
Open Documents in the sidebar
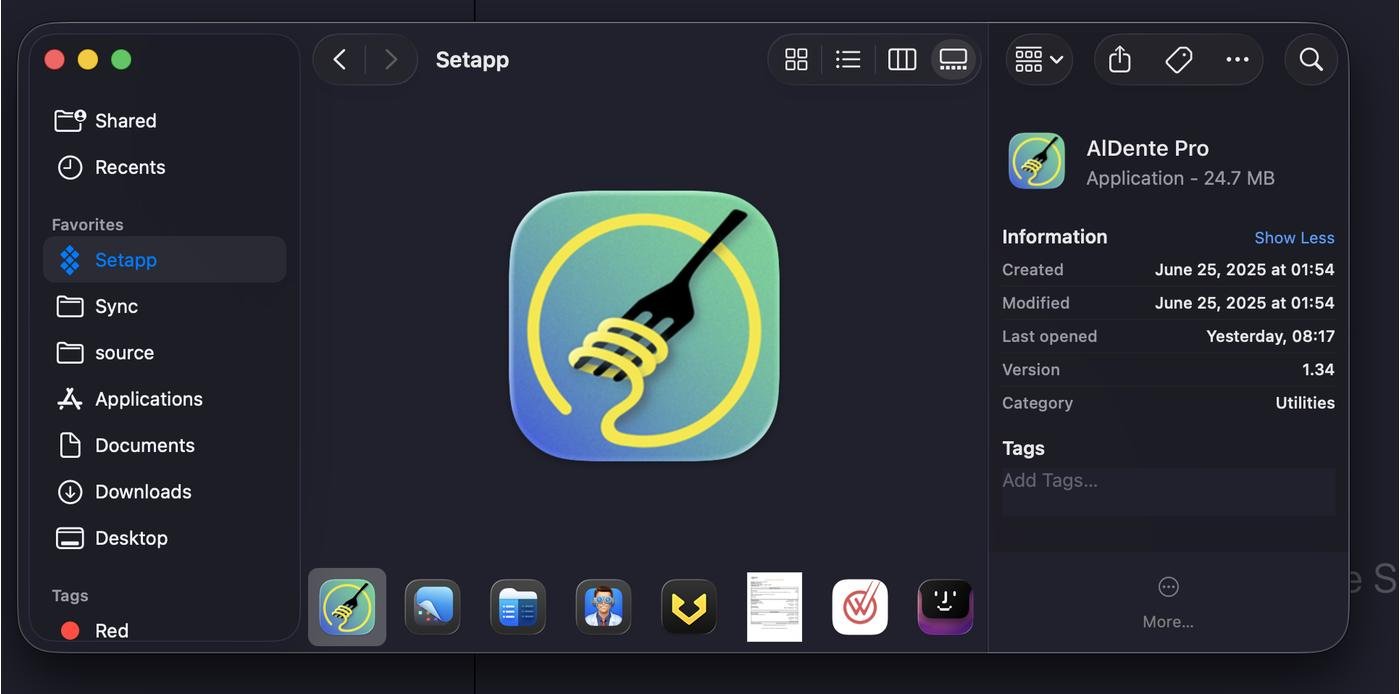(x=165, y=445)
